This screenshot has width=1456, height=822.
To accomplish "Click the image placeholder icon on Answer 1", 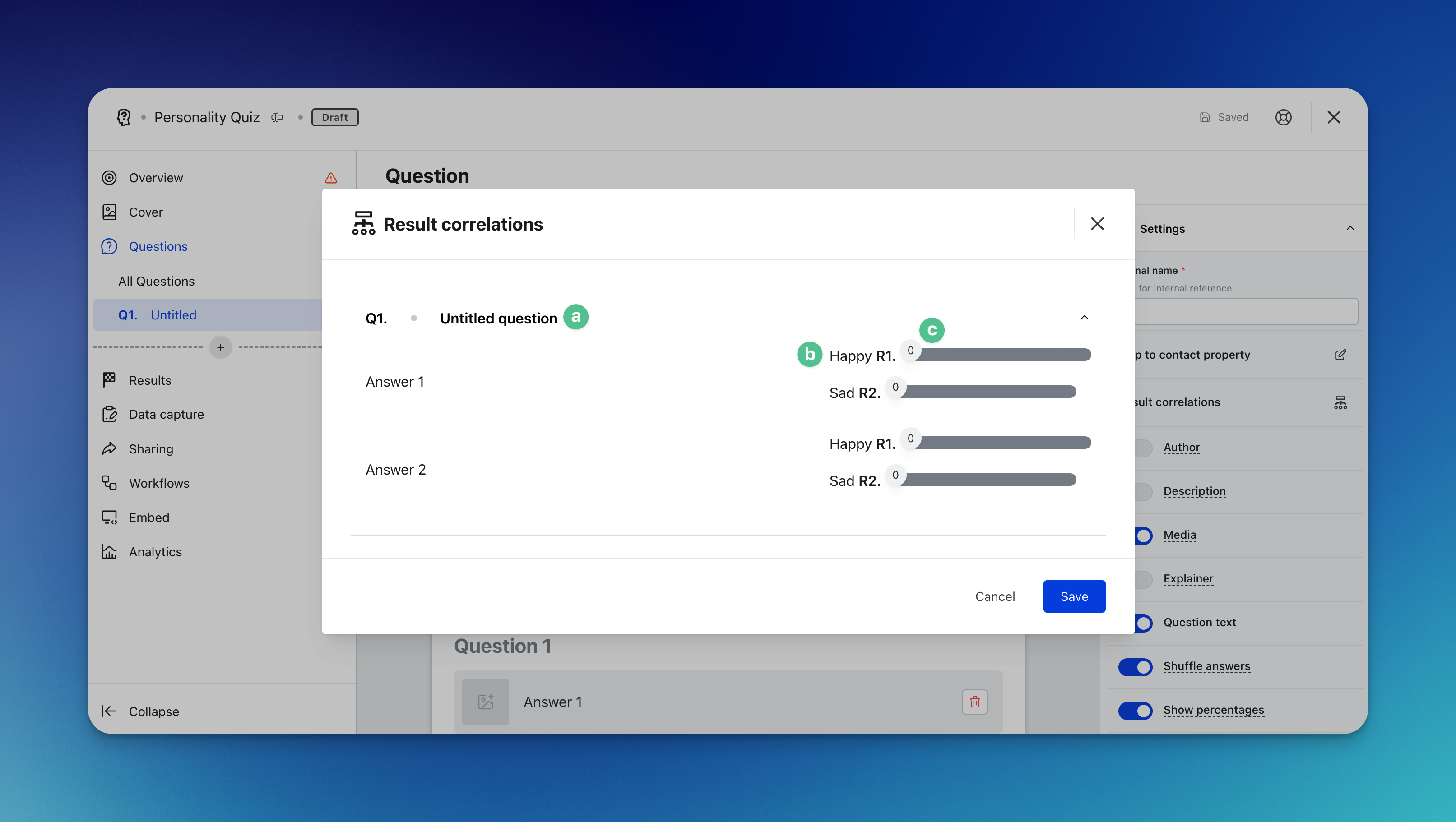I will pos(486,702).
